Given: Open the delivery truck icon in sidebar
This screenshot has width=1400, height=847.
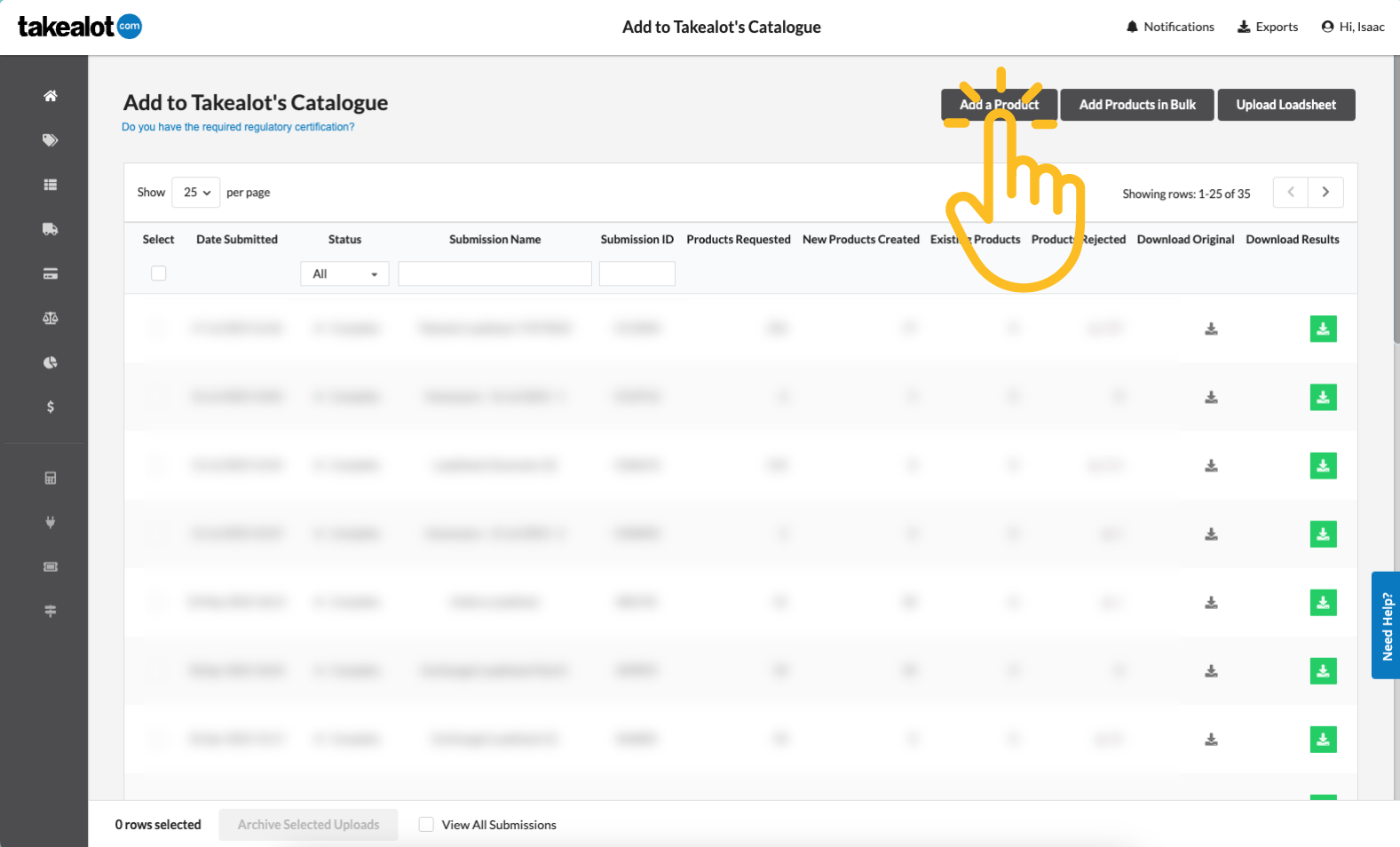Looking at the screenshot, I should pyautogui.click(x=51, y=229).
